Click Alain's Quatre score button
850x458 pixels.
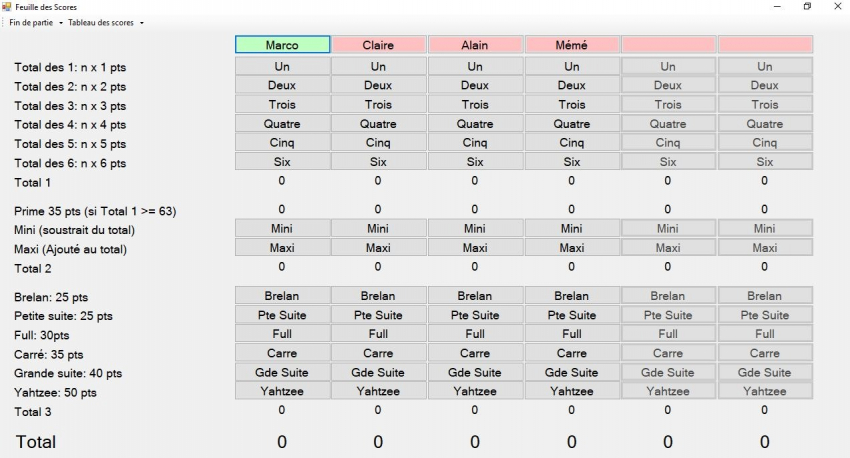[475, 124]
